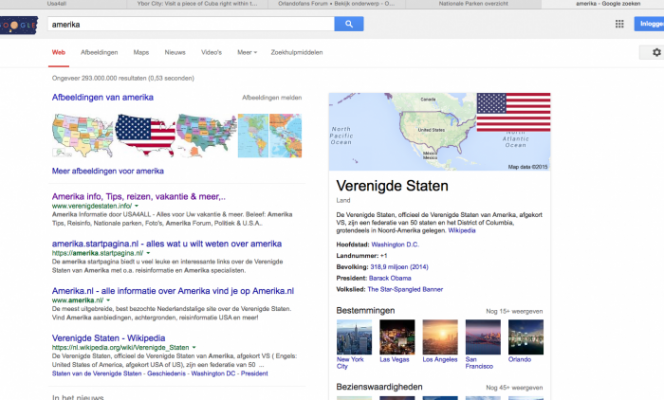The width and height of the screenshot is (664, 400).
Task: Open the third US political map thumbnail
Action: [x=206, y=135]
